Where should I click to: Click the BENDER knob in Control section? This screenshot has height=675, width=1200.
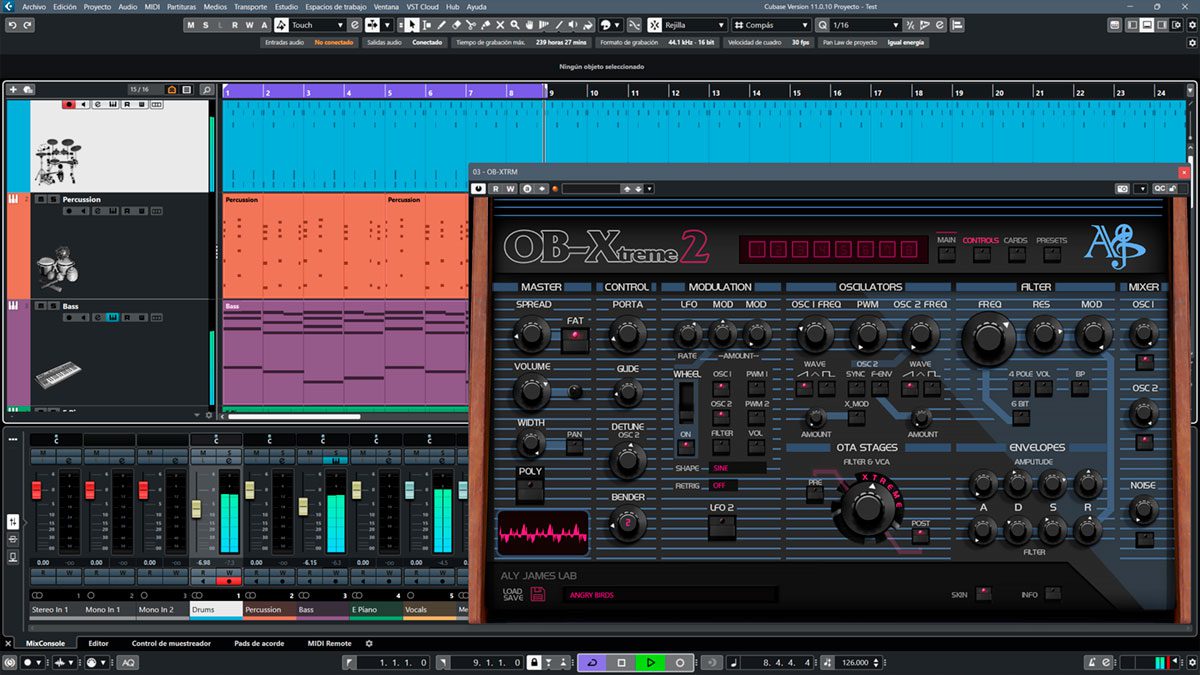(627, 522)
